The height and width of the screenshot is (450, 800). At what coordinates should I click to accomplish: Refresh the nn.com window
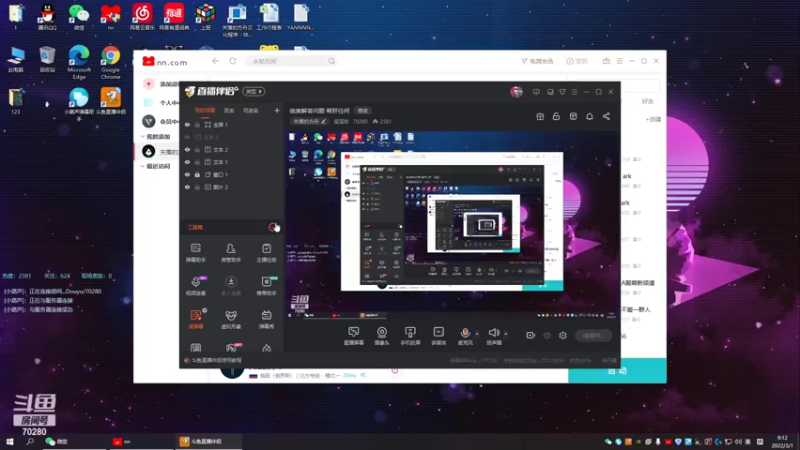[x=233, y=61]
